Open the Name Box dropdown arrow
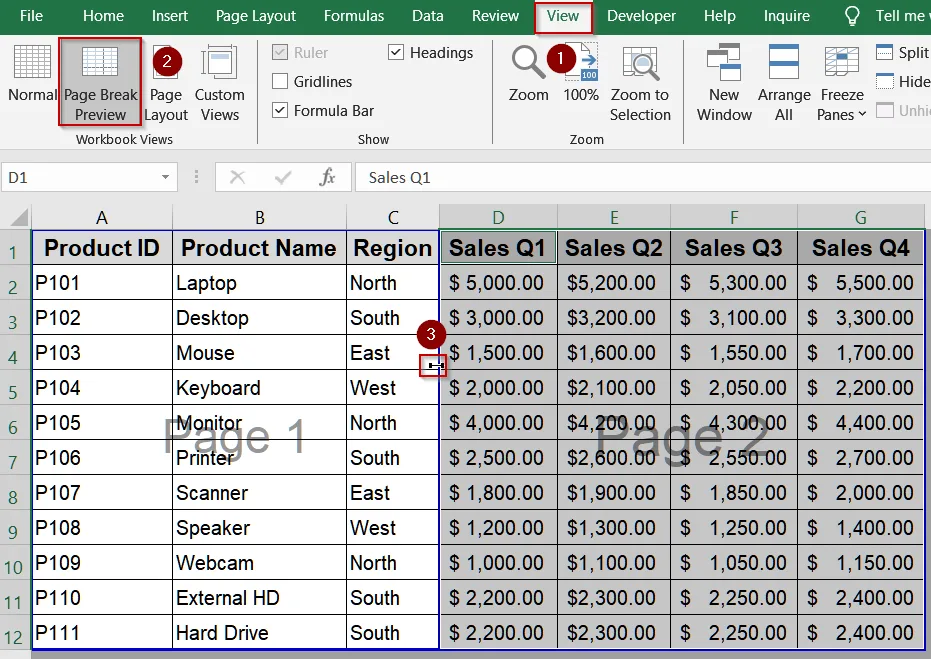 pos(166,177)
